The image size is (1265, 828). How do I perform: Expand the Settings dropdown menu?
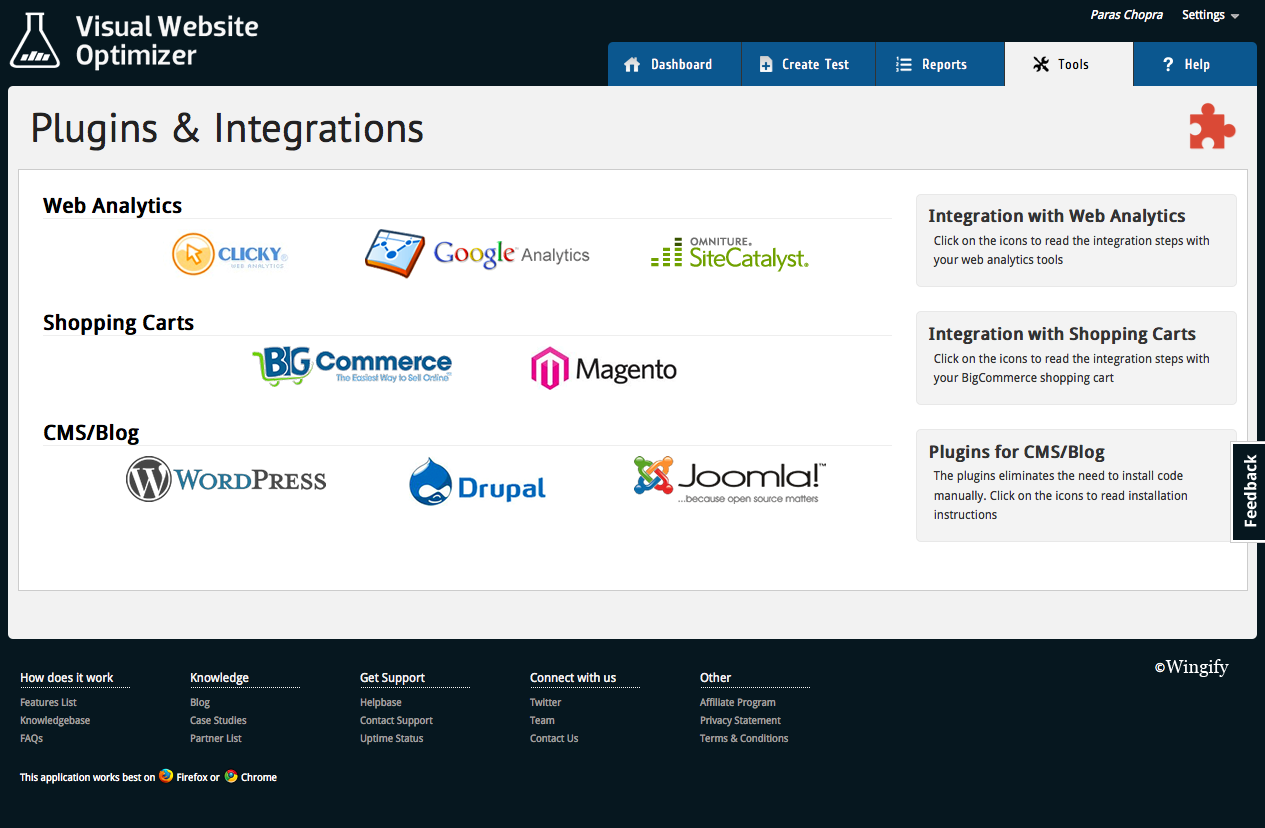coord(1211,15)
